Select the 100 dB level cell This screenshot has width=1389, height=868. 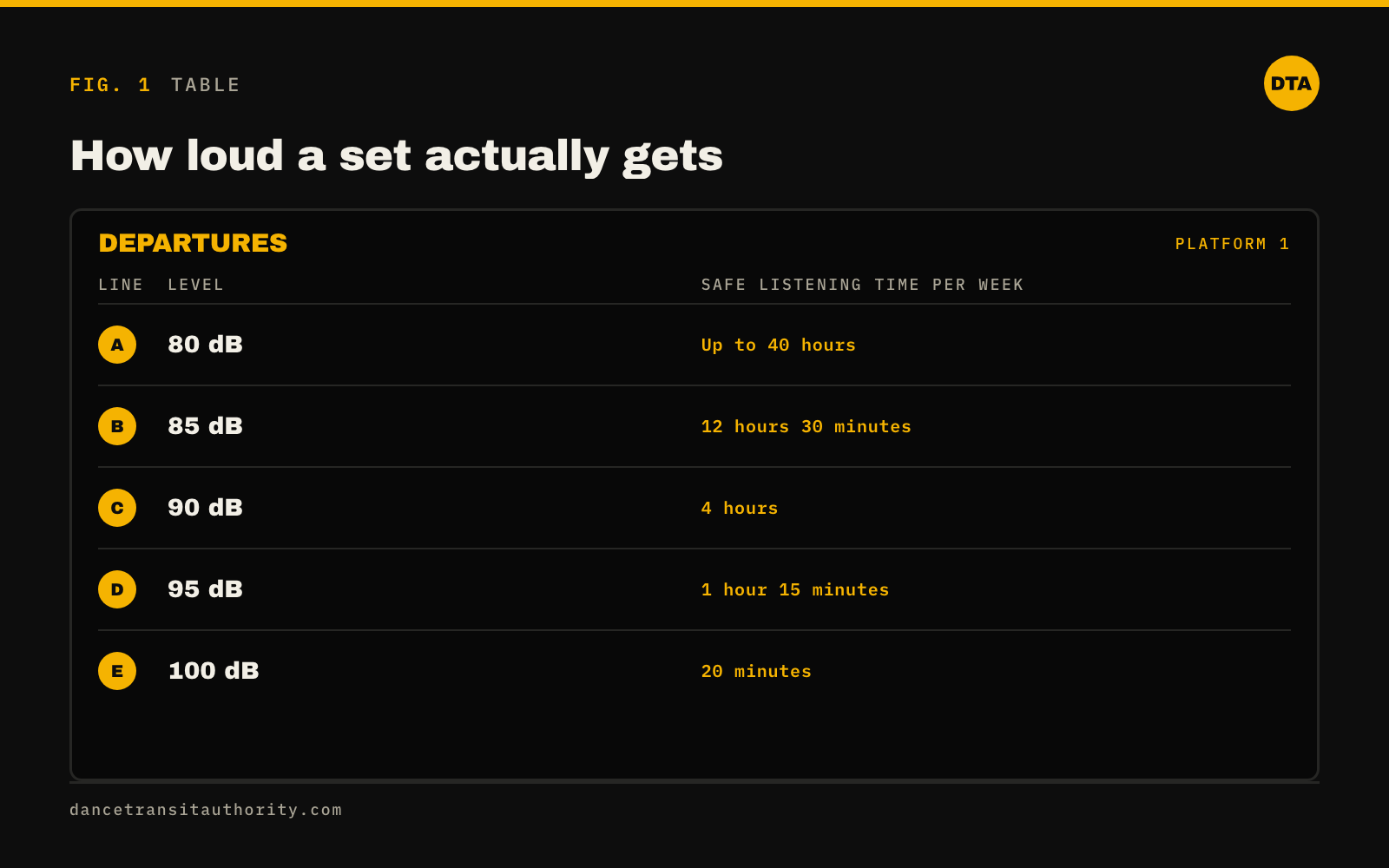214,671
